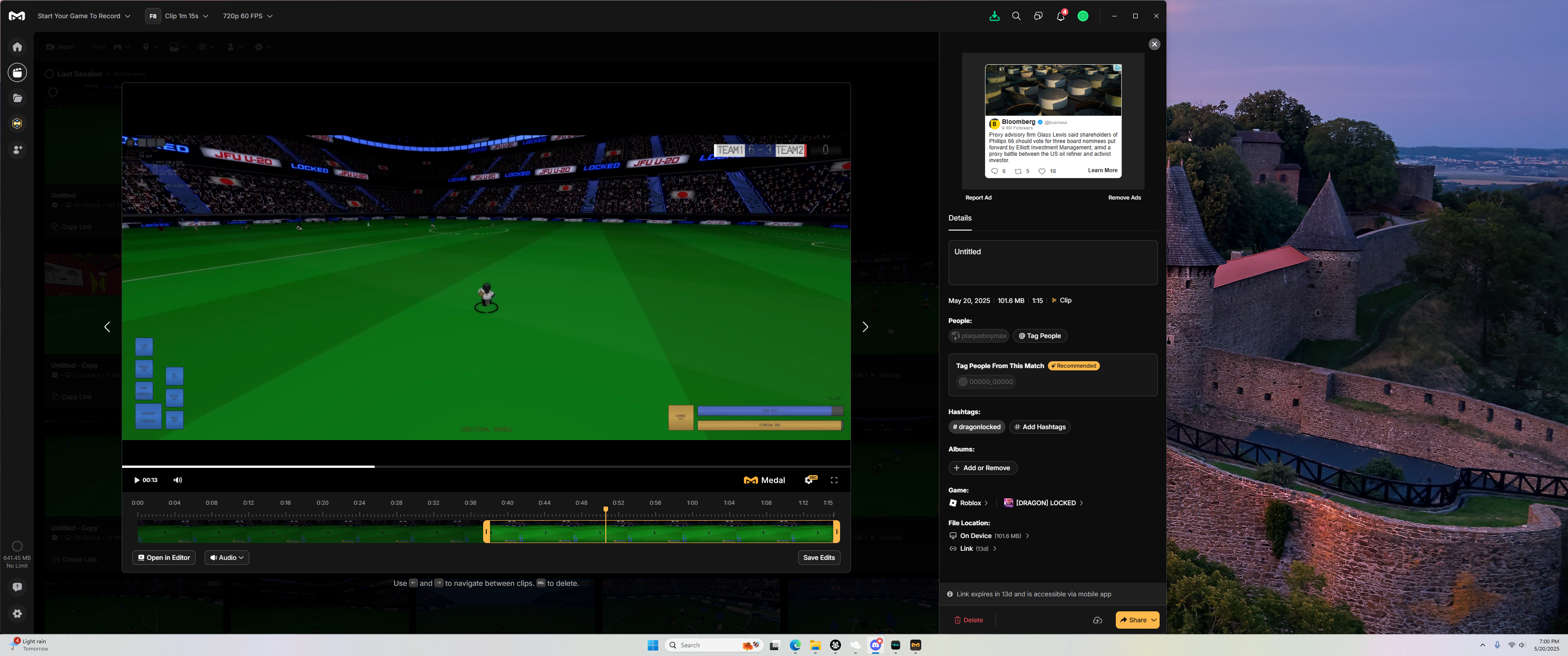Screen dimensions: 1568x656
Task: Click the plaqueboymax person tag
Action: point(978,336)
